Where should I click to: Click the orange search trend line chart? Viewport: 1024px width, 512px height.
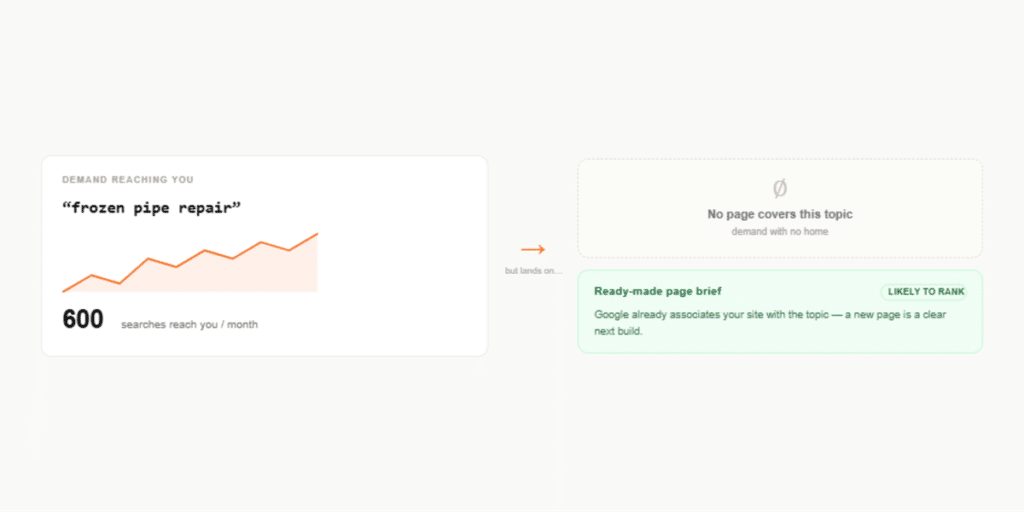tap(190, 263)
